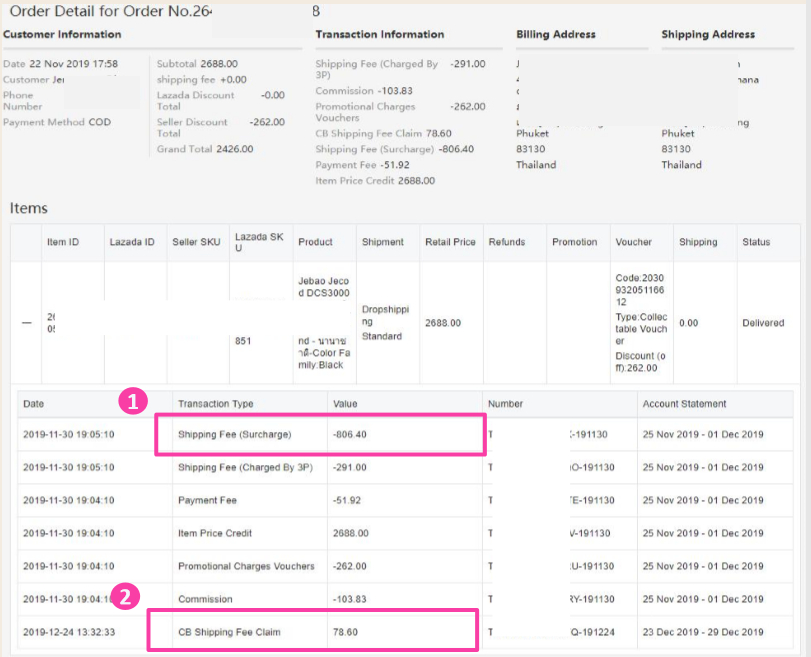
Task: Click the Status column header
Action: pos(756,242)
